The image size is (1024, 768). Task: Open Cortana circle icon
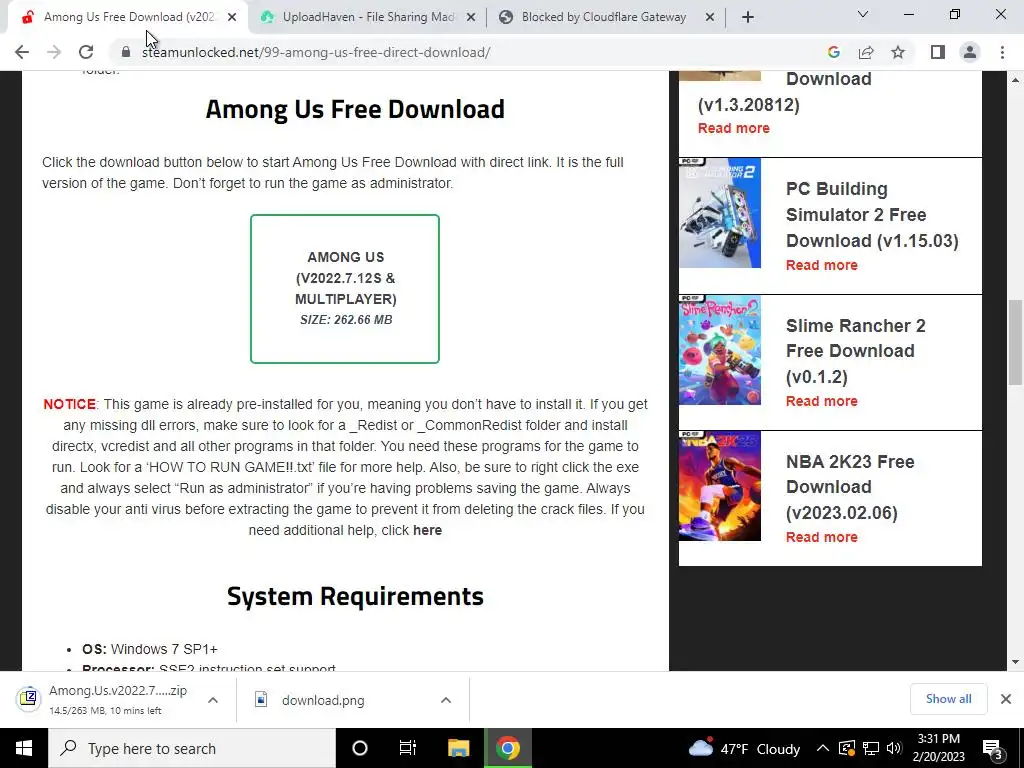(x=360, y=748)
